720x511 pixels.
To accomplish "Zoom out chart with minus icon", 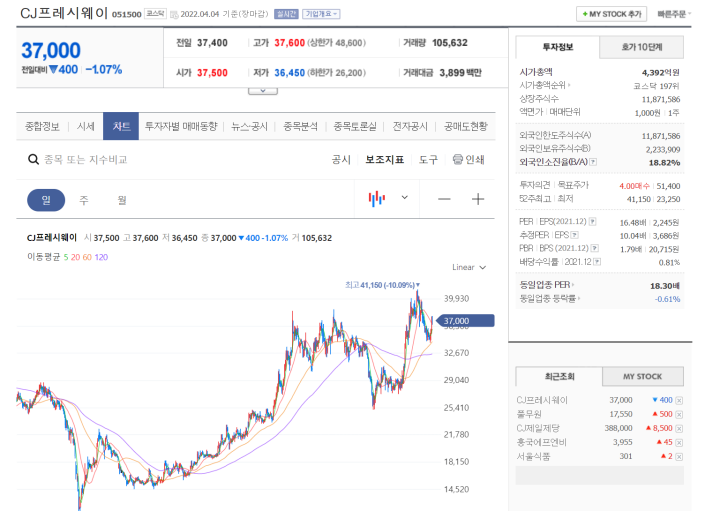I will click(444, 199).
